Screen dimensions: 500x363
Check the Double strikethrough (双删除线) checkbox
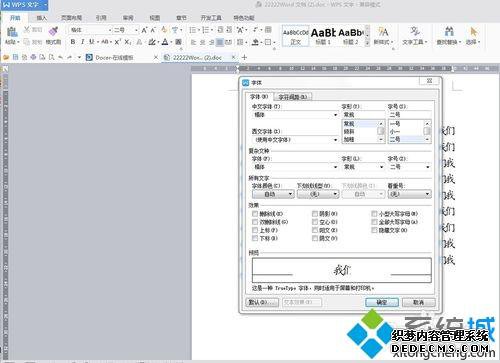(255, 222)
